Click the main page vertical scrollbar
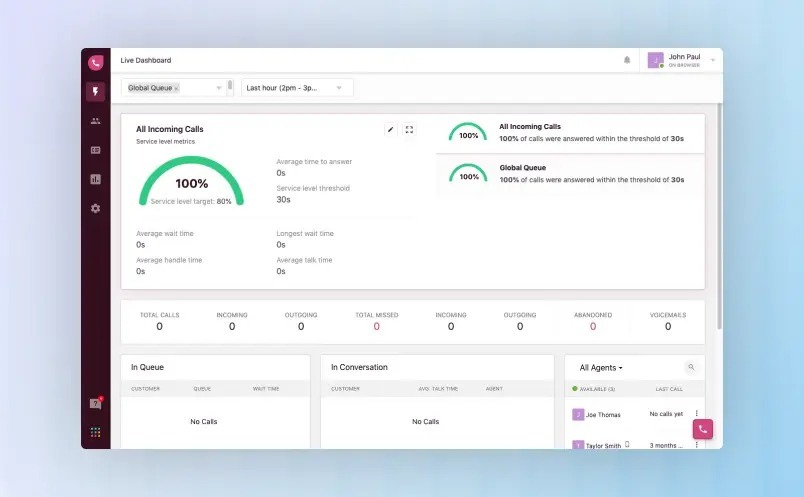 [x=719, y=215]
